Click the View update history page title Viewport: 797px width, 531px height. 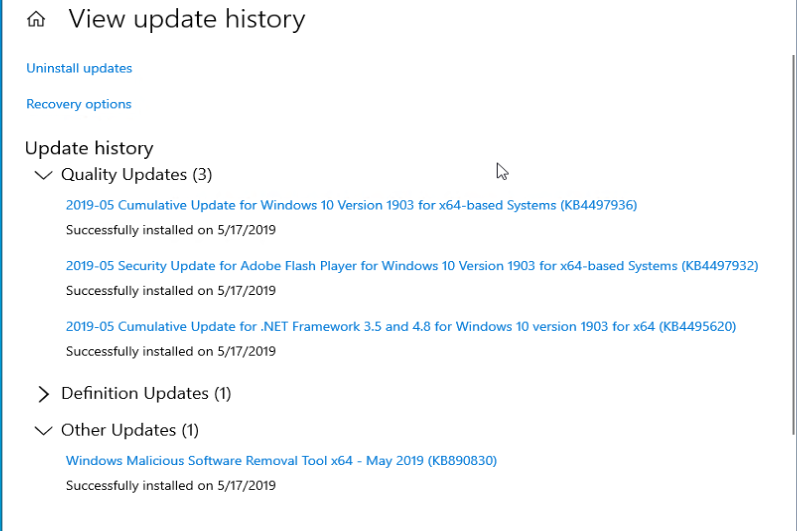point(187,19)
